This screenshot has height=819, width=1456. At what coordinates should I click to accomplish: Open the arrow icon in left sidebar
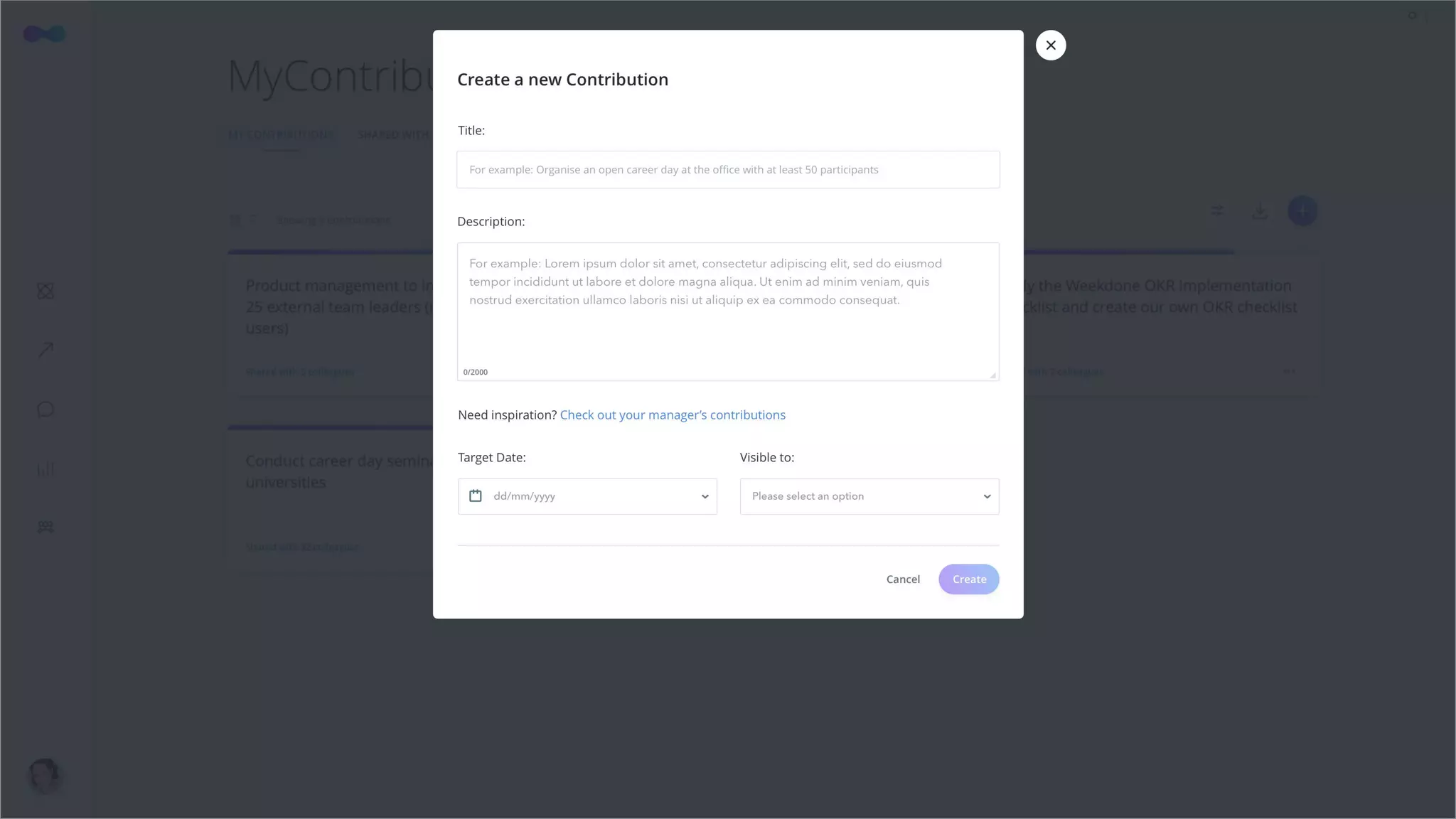click(x=45, y=350)
